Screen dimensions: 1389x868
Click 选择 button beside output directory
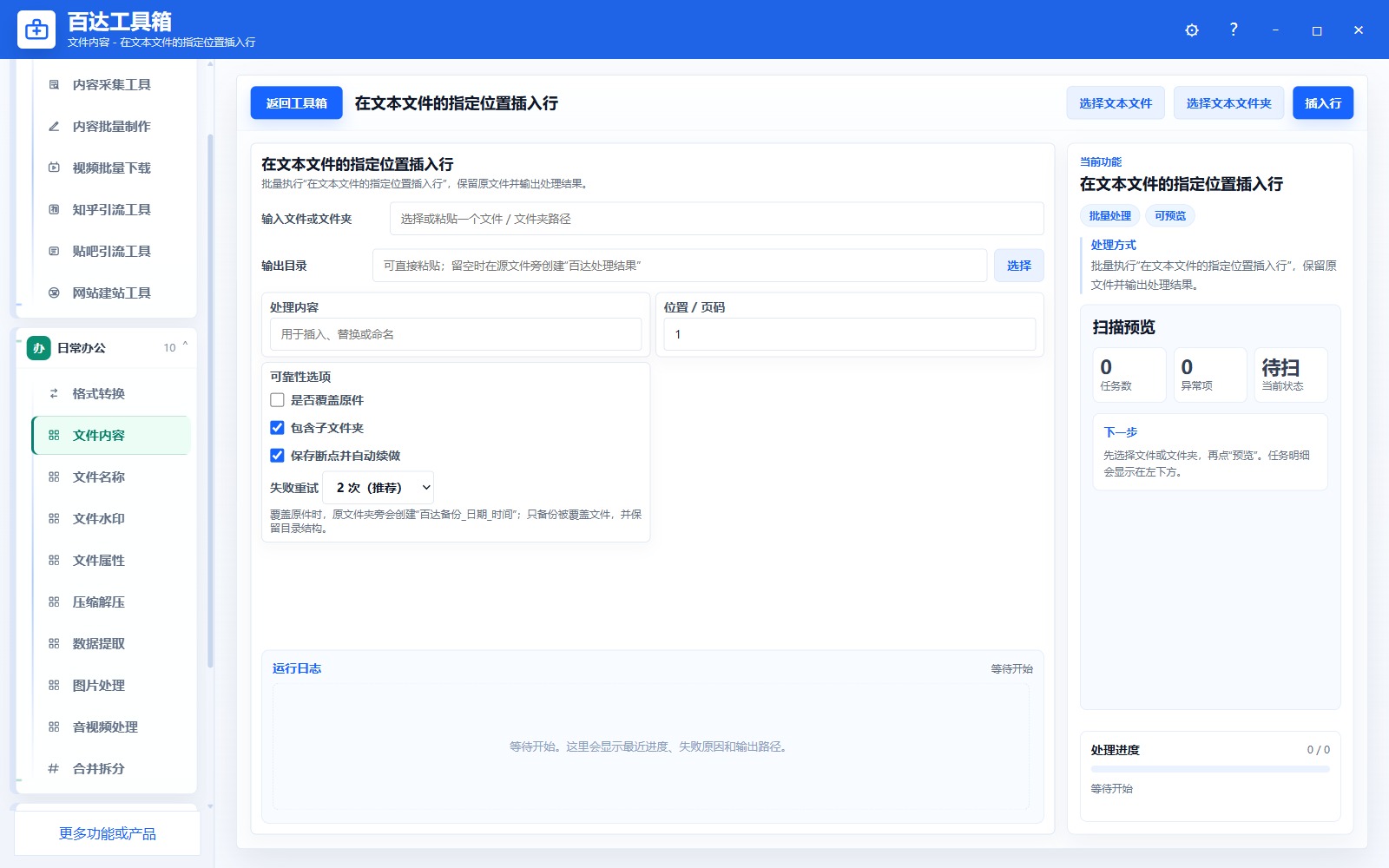[1019, 266]
